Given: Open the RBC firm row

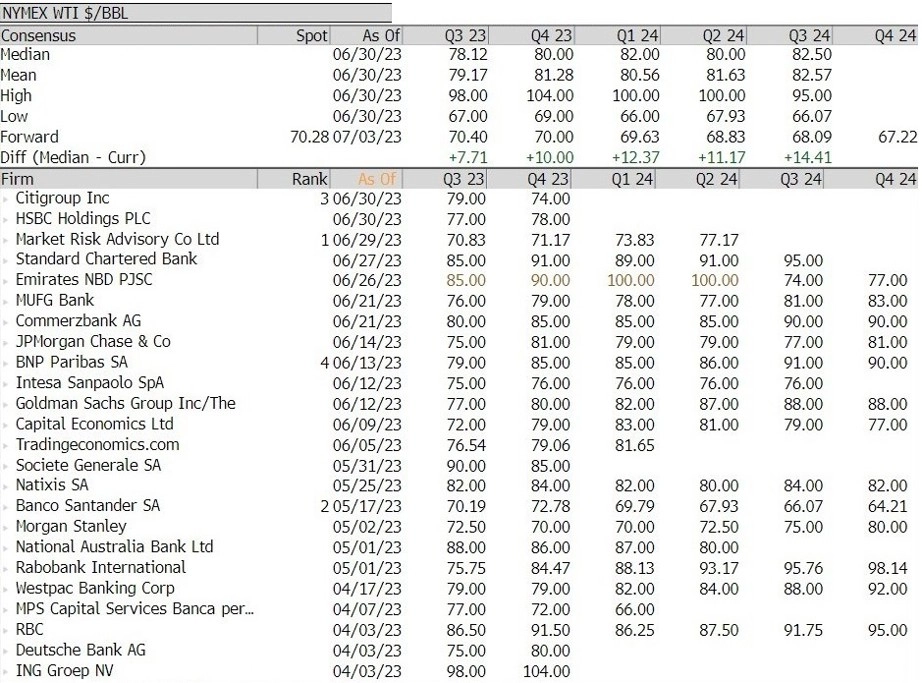Looking at the screenshot, I should 459,630.
